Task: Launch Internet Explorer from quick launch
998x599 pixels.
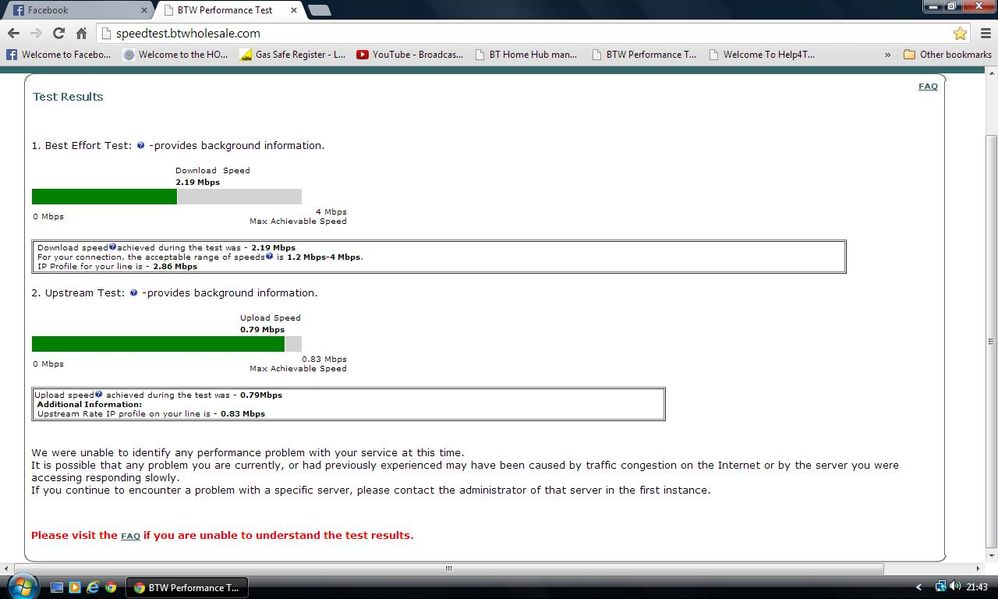Action: [92, 588]
